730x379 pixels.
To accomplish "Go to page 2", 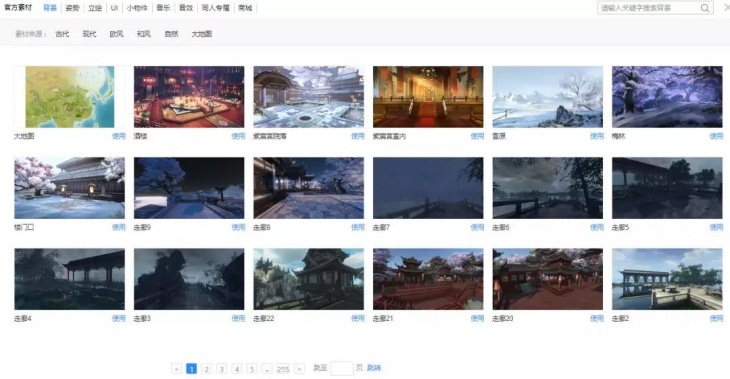I will (x=206, y=369).
